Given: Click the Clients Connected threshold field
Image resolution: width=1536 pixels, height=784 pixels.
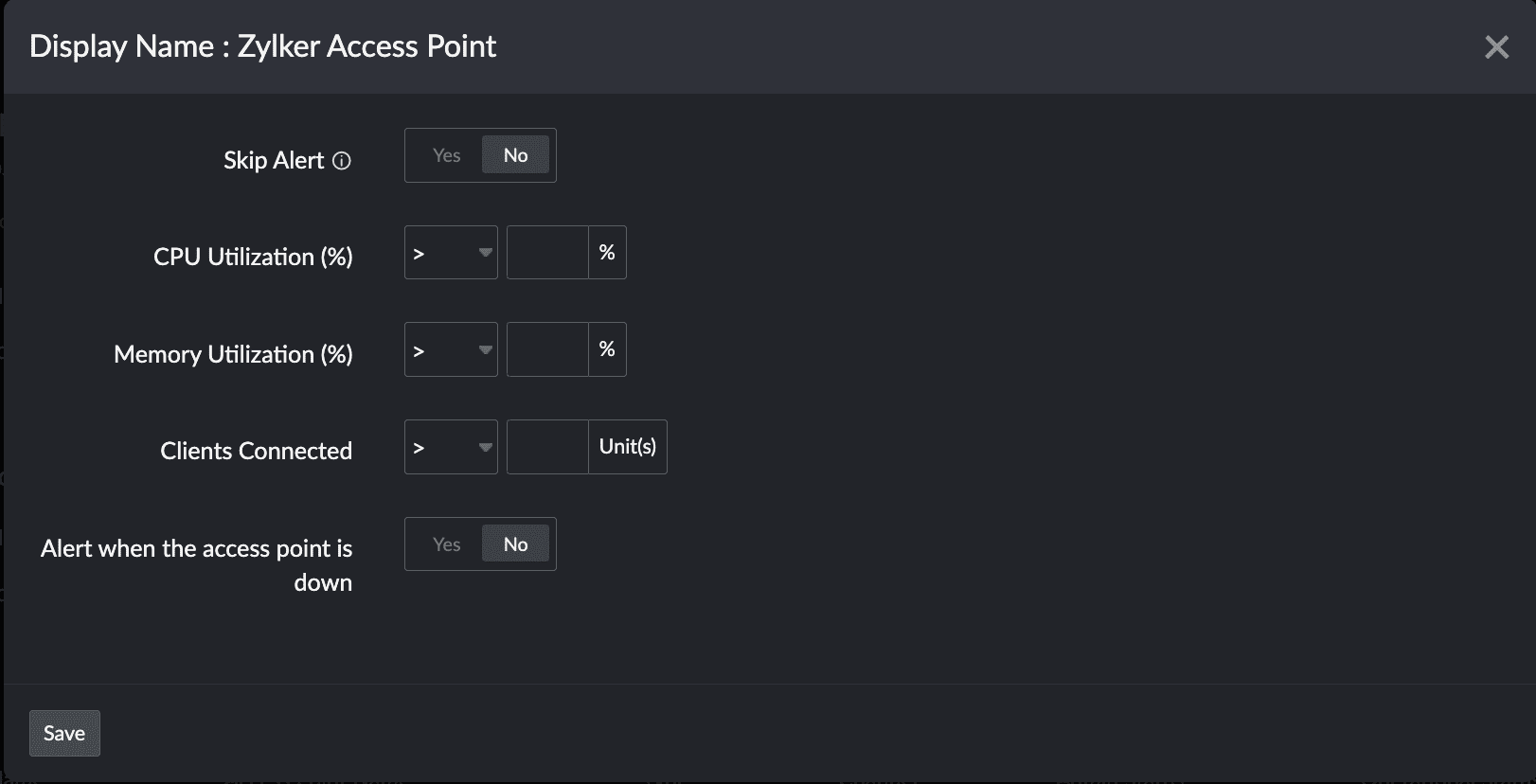Looking at the screenshot, I should point(547,447).
